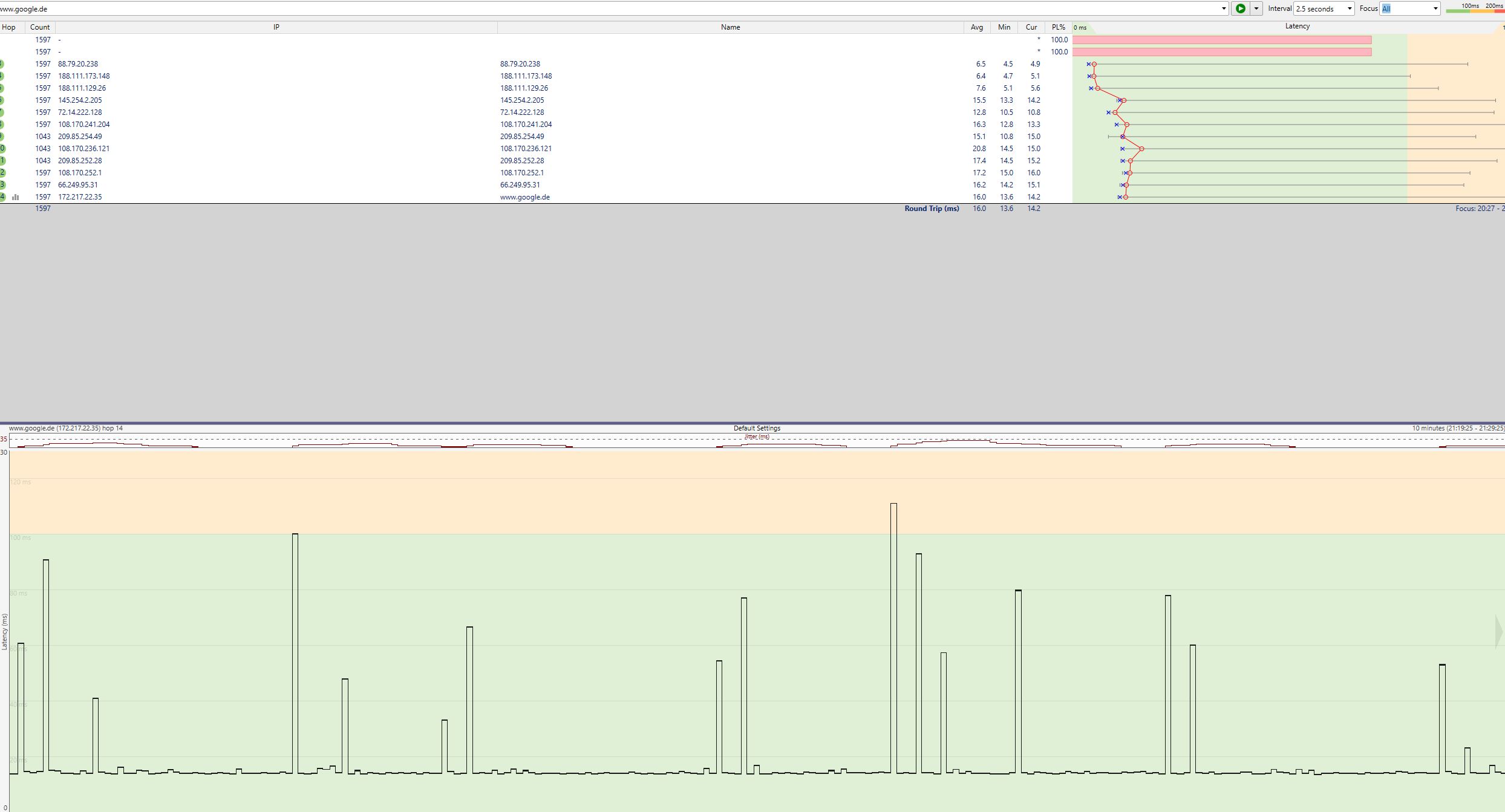Viewport: 1505px width, 812px height.
Task: Click the 1597 count in the summary row
Action: pyautogui.click(x=43, y=209)
